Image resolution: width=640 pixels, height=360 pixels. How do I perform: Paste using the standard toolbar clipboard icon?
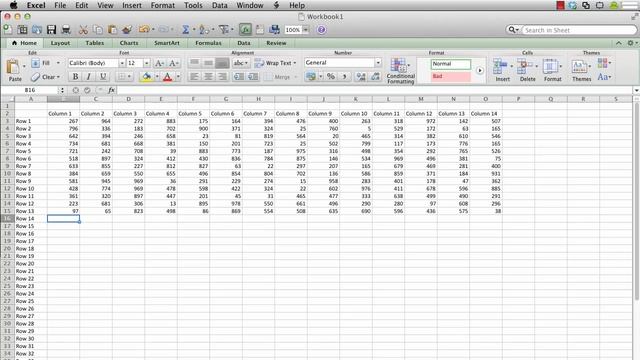pyautogui.click(x=113, y=29)
